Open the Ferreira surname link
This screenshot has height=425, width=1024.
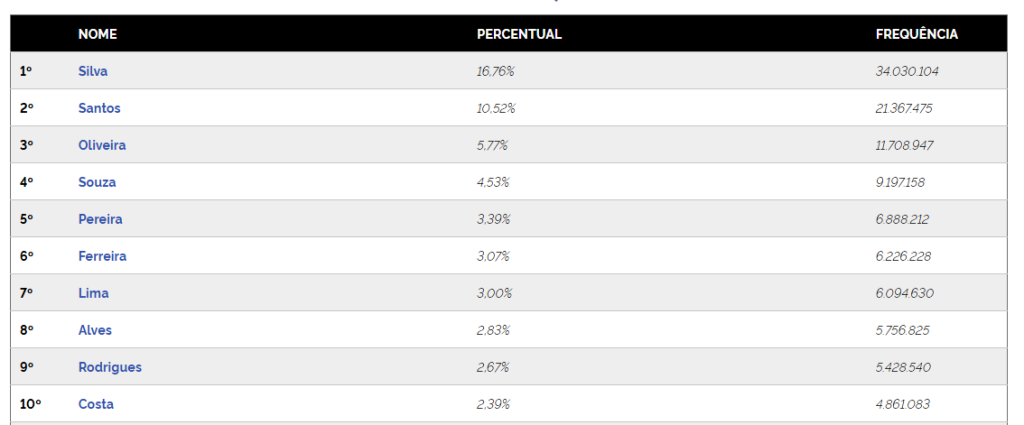tap(102, 256)
